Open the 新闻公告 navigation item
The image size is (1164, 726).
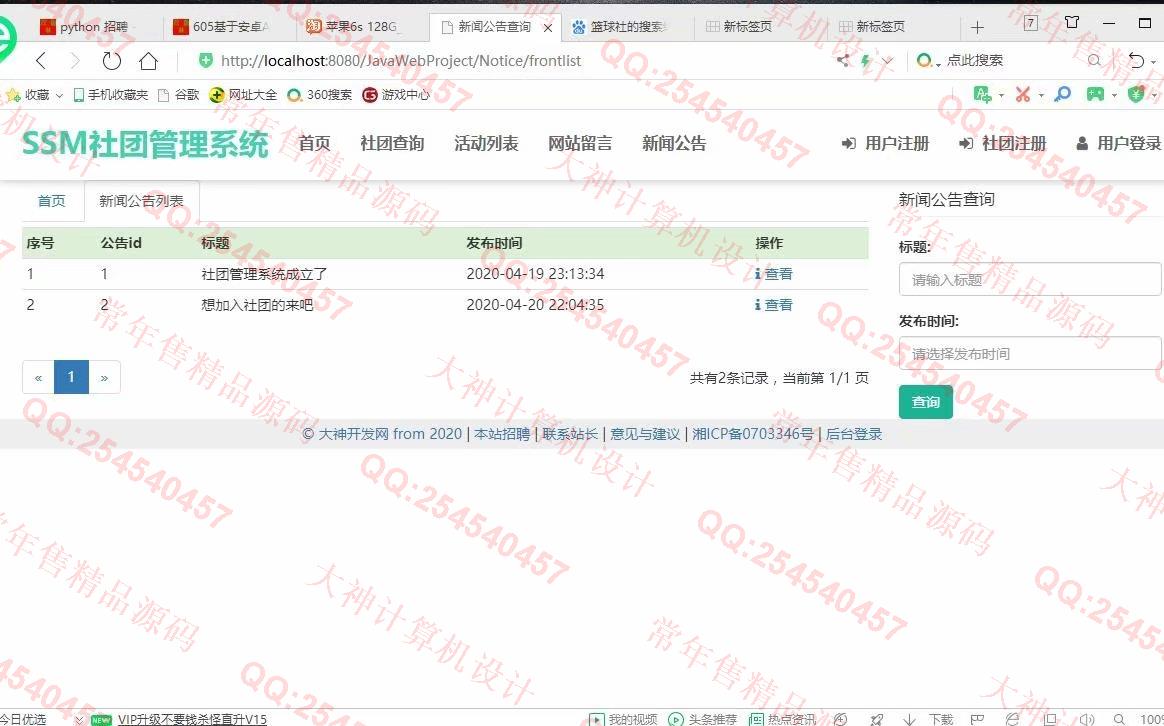674,143
